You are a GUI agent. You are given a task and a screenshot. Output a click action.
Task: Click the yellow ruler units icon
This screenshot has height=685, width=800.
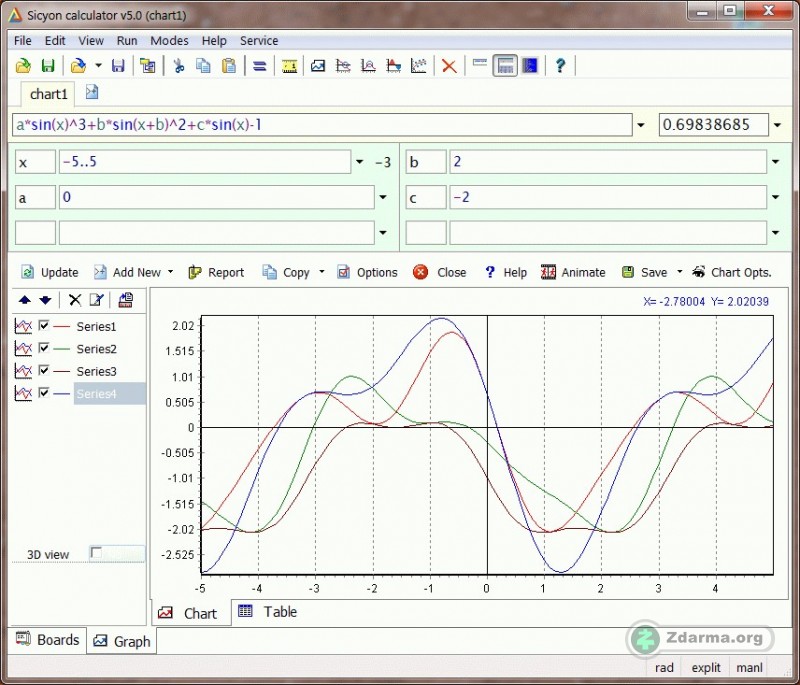pyautogui.click(x=289, y=66)
